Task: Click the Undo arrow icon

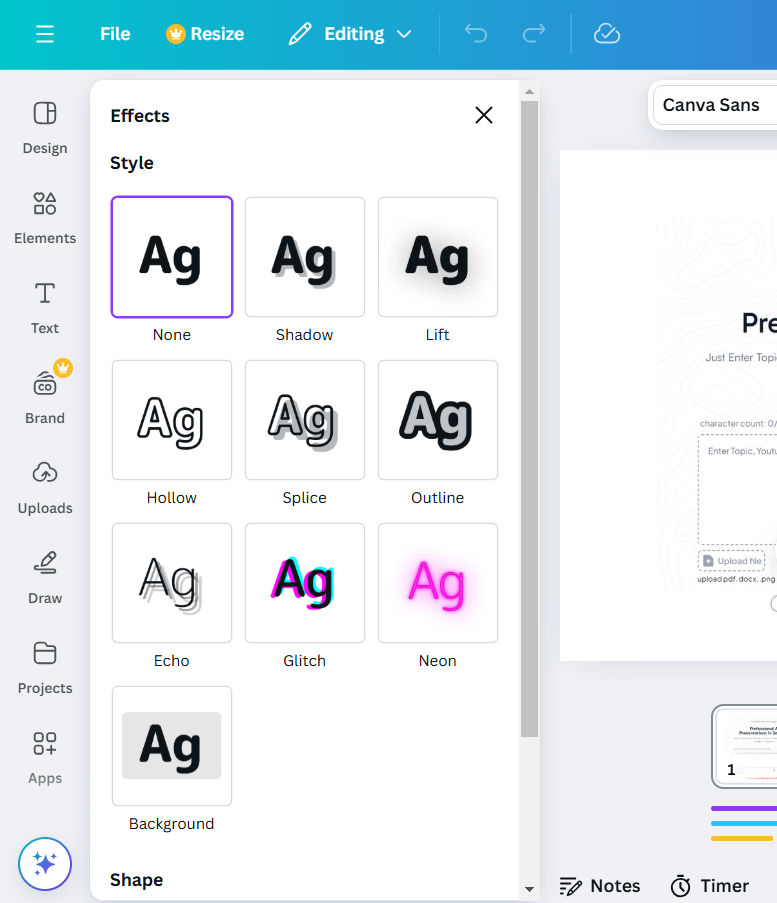Action: tap(476, 34)
